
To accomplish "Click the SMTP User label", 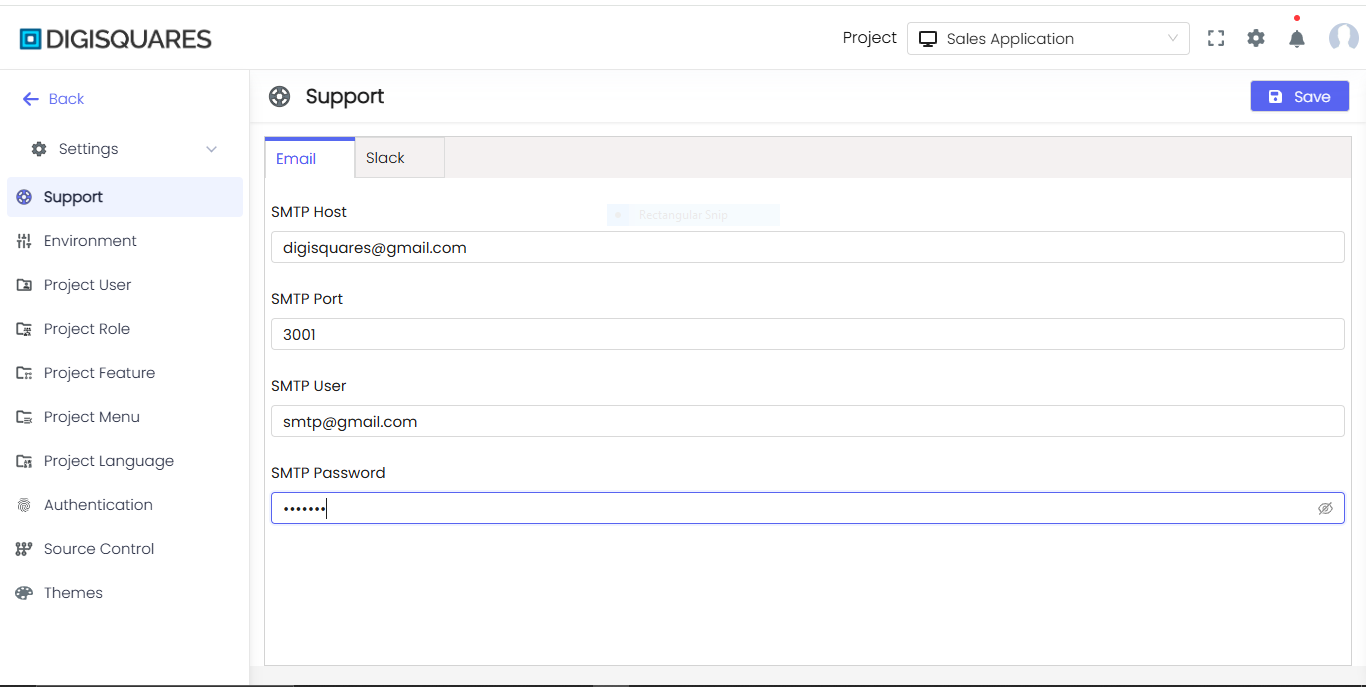I will [309, 386].
